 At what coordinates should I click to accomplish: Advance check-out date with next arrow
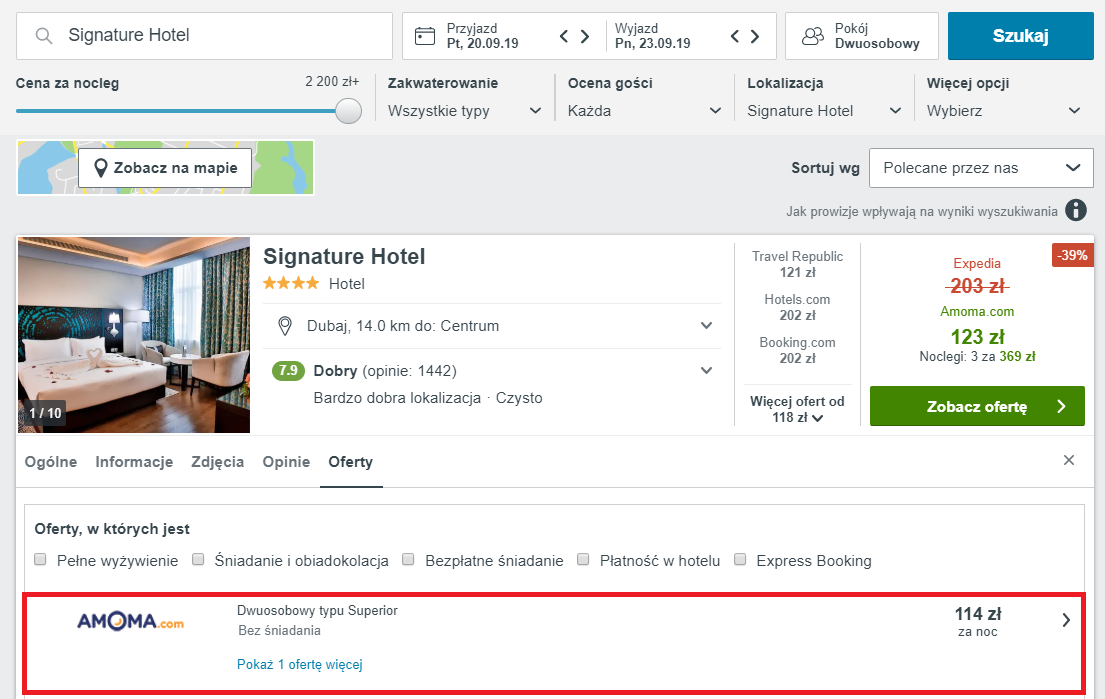click(755, 36)
